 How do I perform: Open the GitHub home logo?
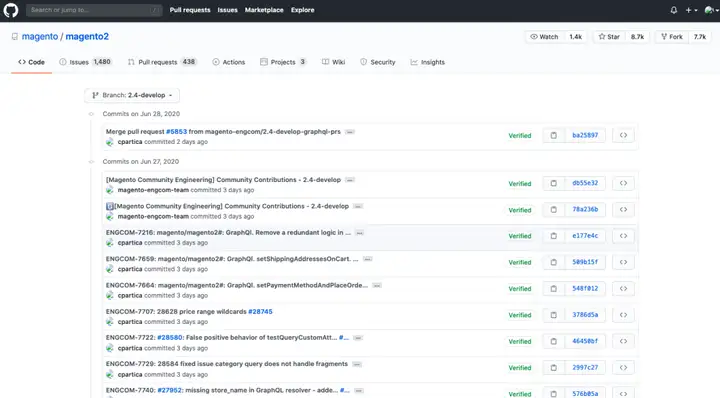click(x=11, y=10)
